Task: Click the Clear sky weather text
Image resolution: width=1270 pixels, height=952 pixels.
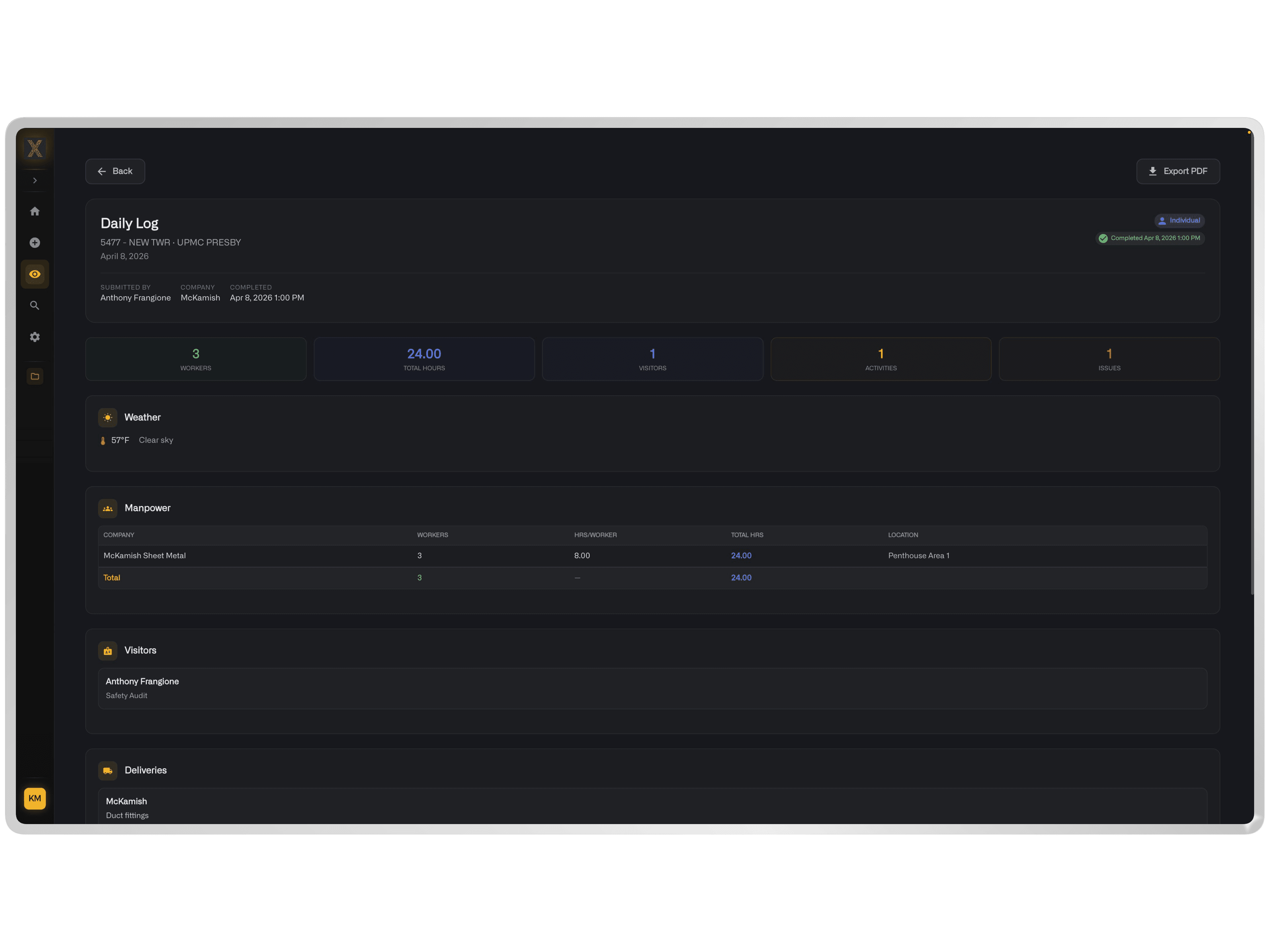Action: pyautogui.click(x=156, y=440)
